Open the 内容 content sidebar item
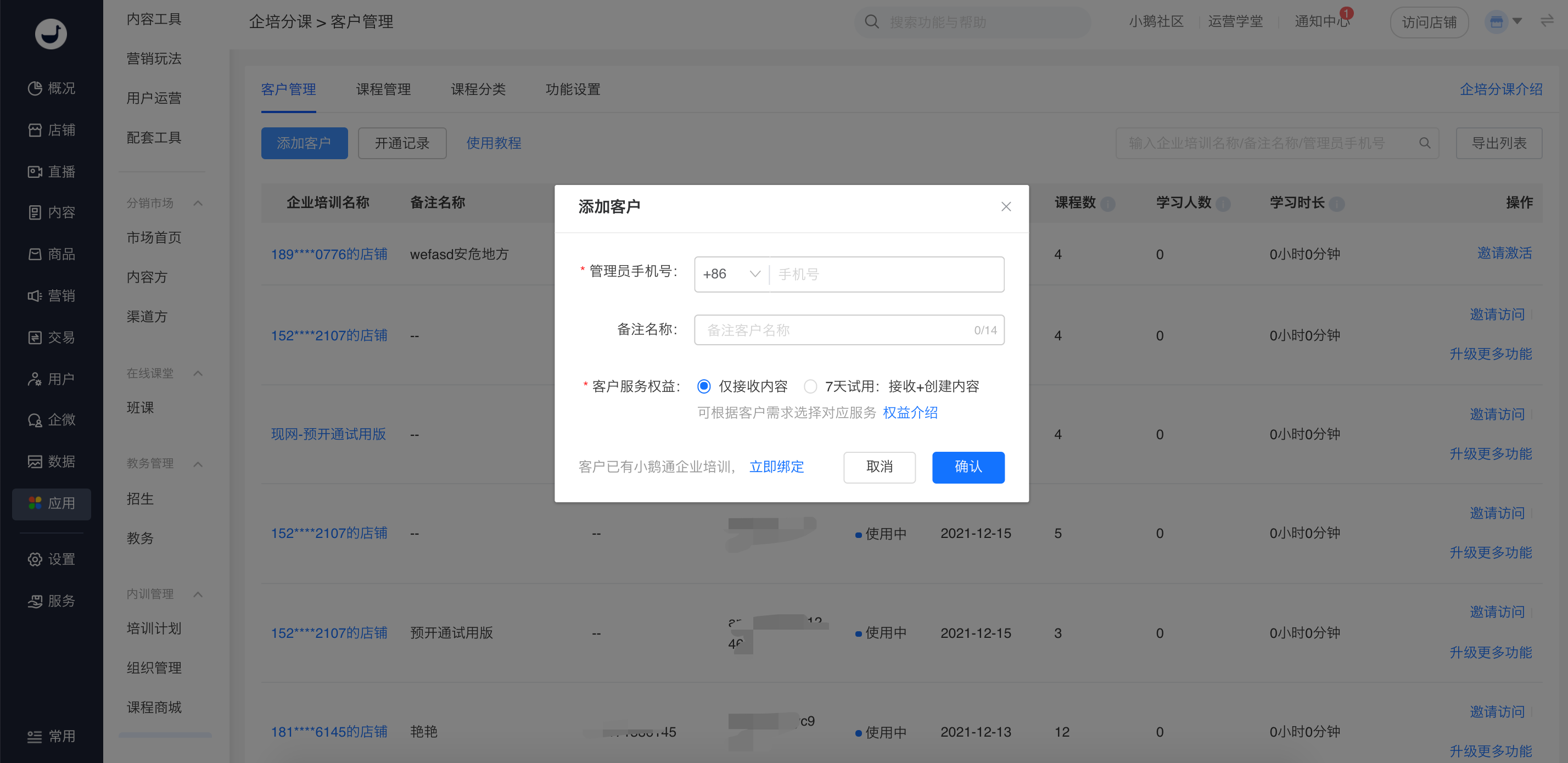The image size is (1568, 763). coord(51,212)
